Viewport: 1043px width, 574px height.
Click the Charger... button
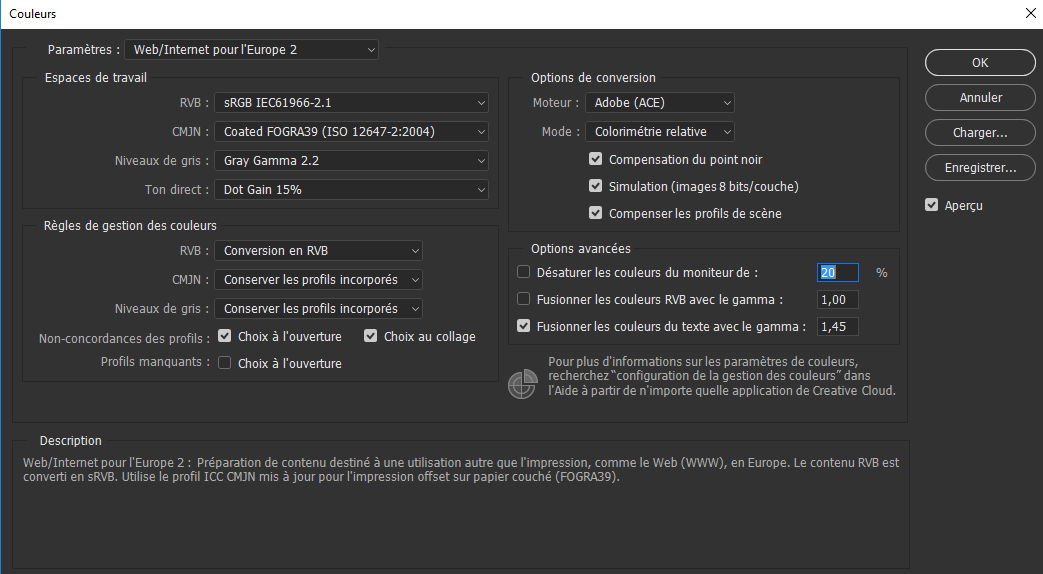pos(980,132)
